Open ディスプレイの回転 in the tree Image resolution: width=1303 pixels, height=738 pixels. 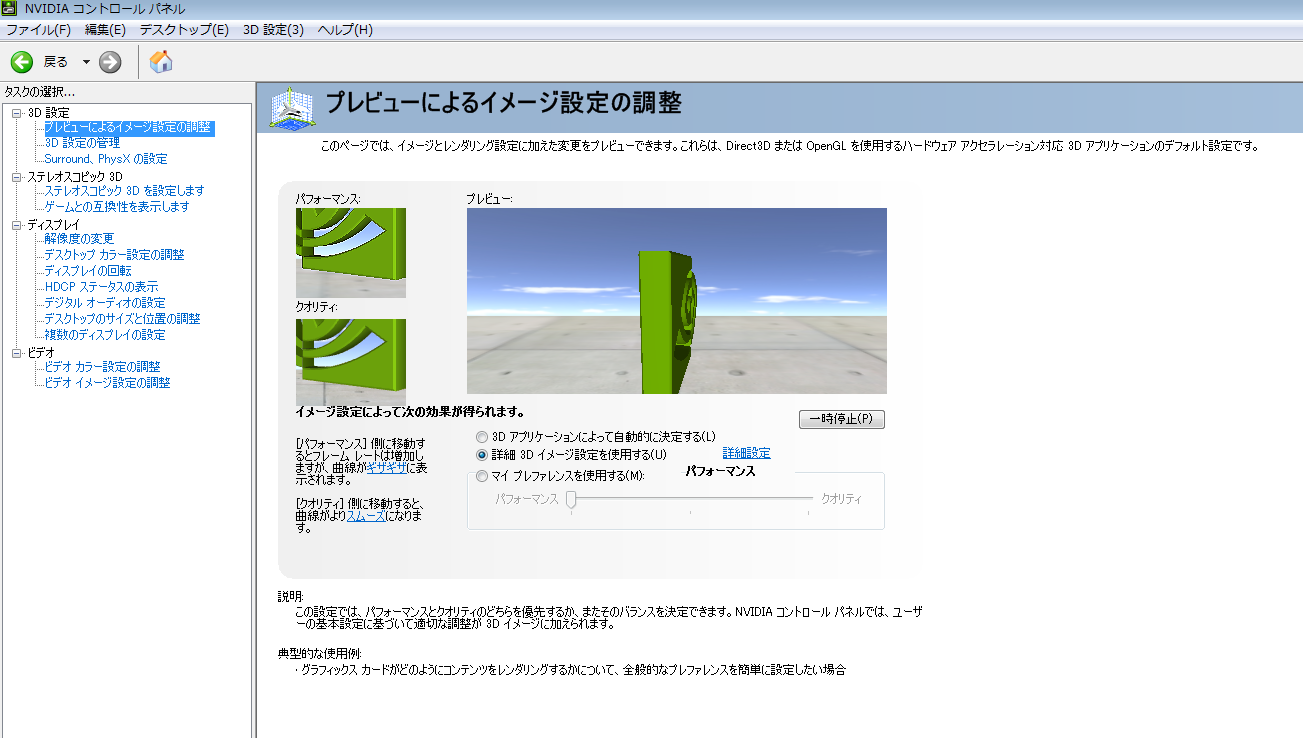(87, 271)
